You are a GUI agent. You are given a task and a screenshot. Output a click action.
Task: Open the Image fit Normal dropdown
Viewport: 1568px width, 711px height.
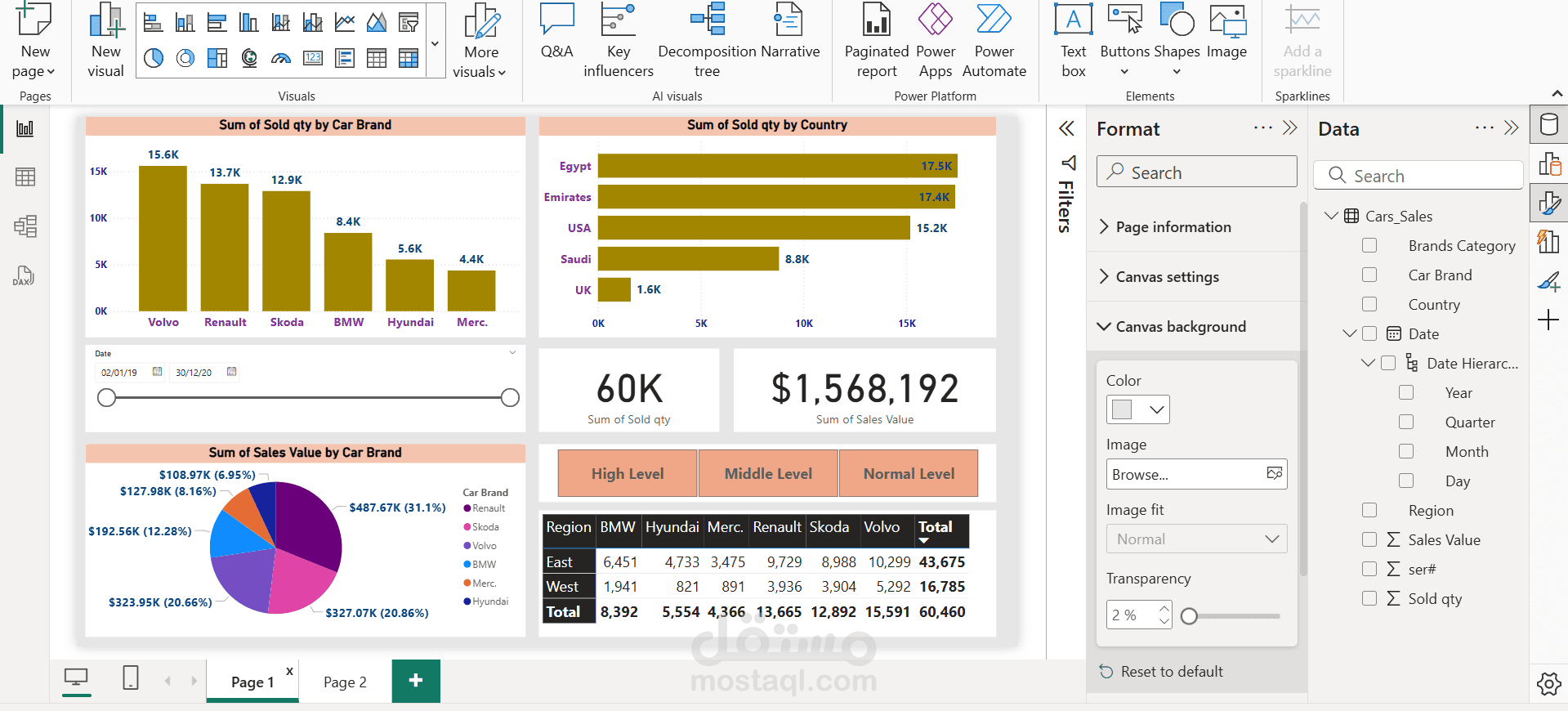(1196, 539)
